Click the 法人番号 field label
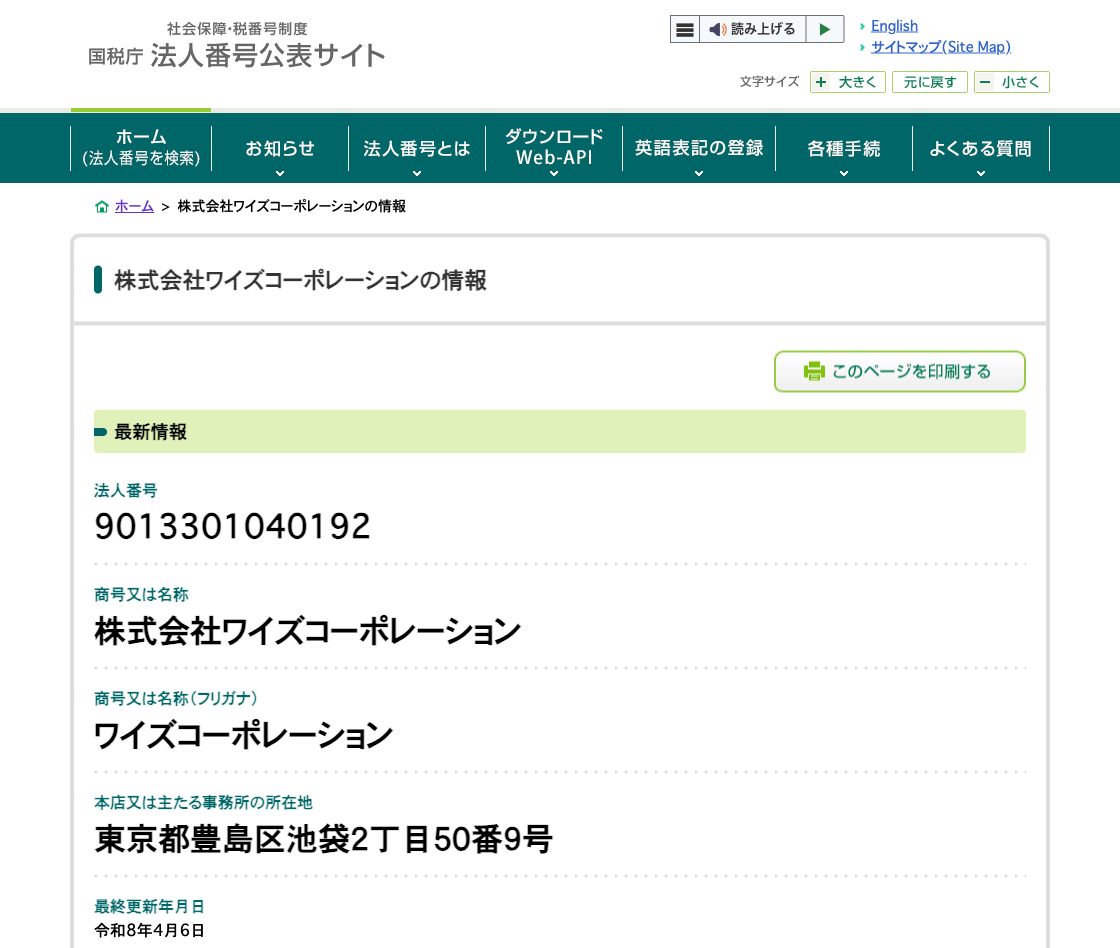Image resolution: width=1120 pixels, height=948 pixels. point(126,491)
